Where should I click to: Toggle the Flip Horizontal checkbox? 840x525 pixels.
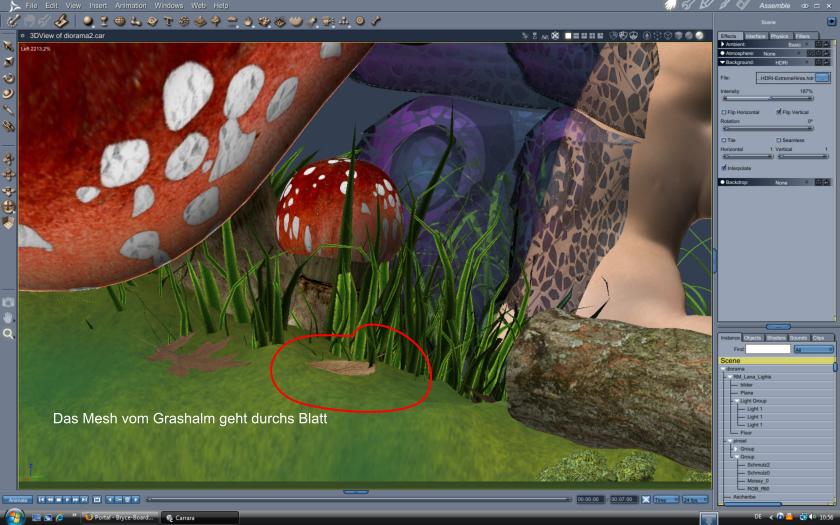[x=724, y=112]
